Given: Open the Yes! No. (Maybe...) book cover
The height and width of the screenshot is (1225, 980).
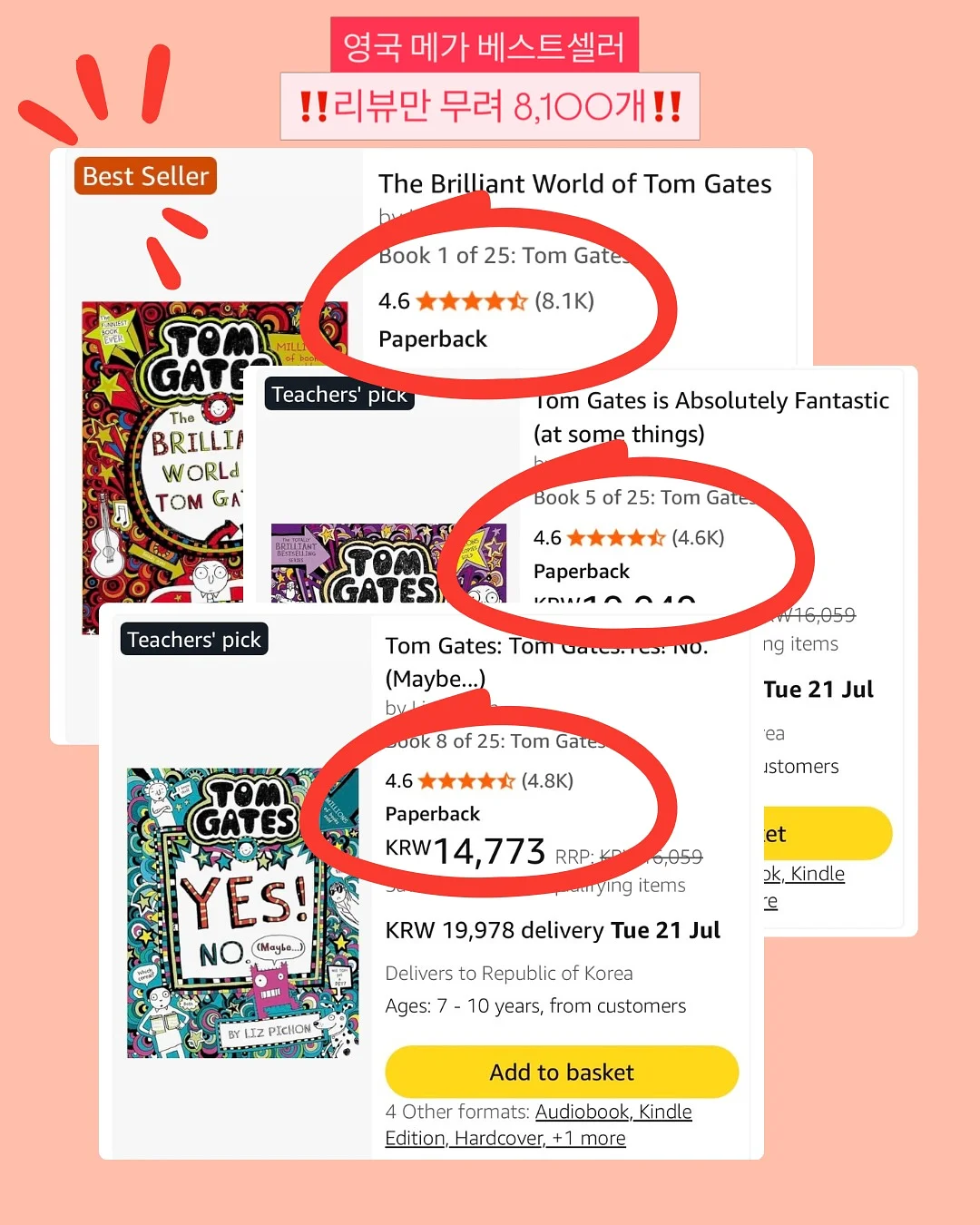Looking at the screenshot, I should tap(242, 913).
